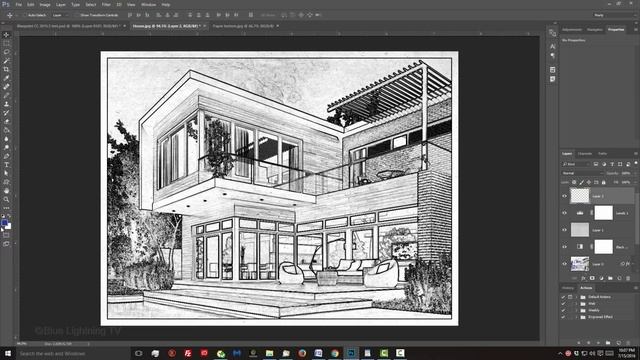Select the Rectangular Marquee tool
Screen dimensions: 640x360
[x=6, y=43]
